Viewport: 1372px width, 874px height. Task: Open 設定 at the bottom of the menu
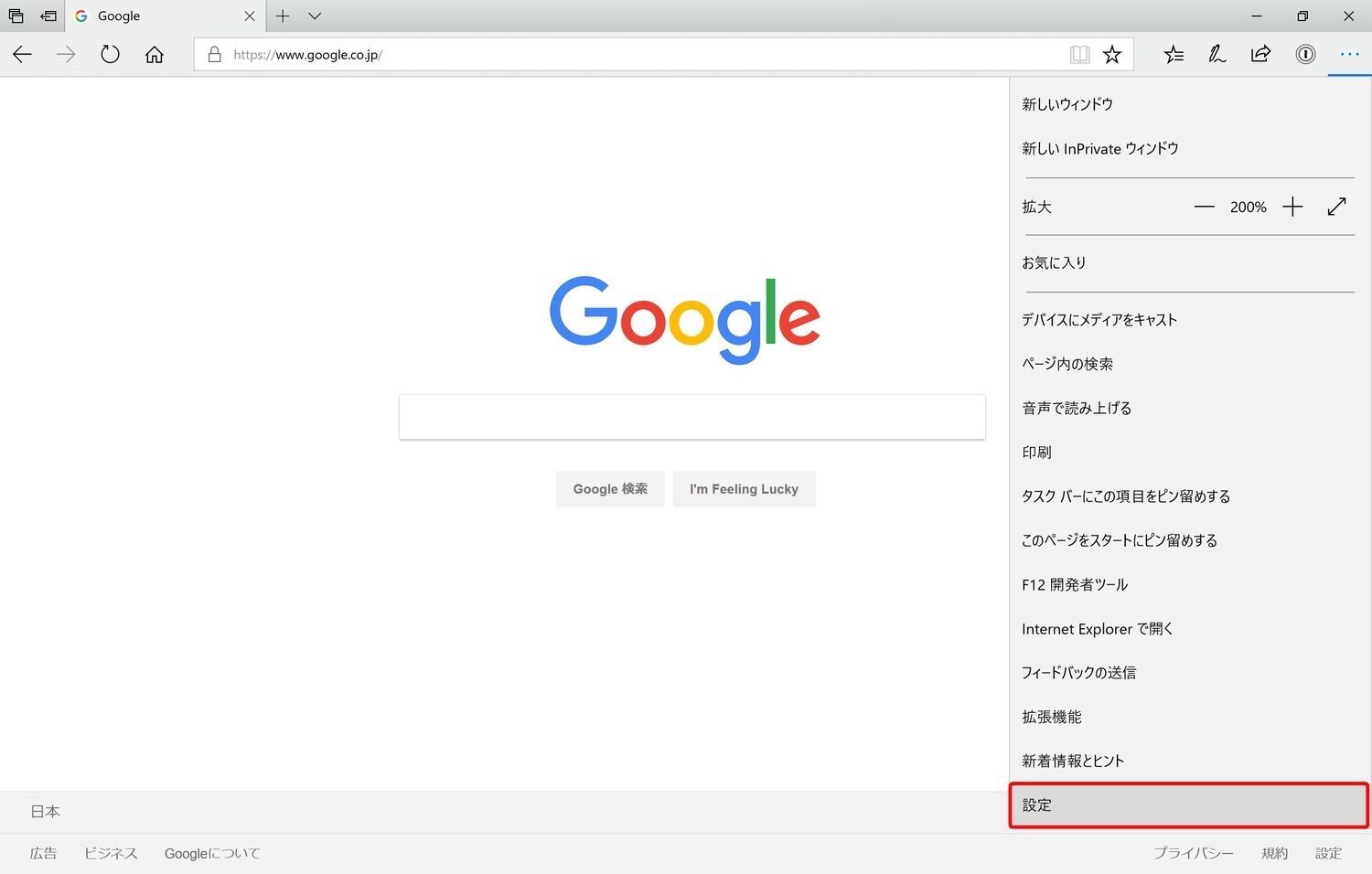pos(1190,805)
